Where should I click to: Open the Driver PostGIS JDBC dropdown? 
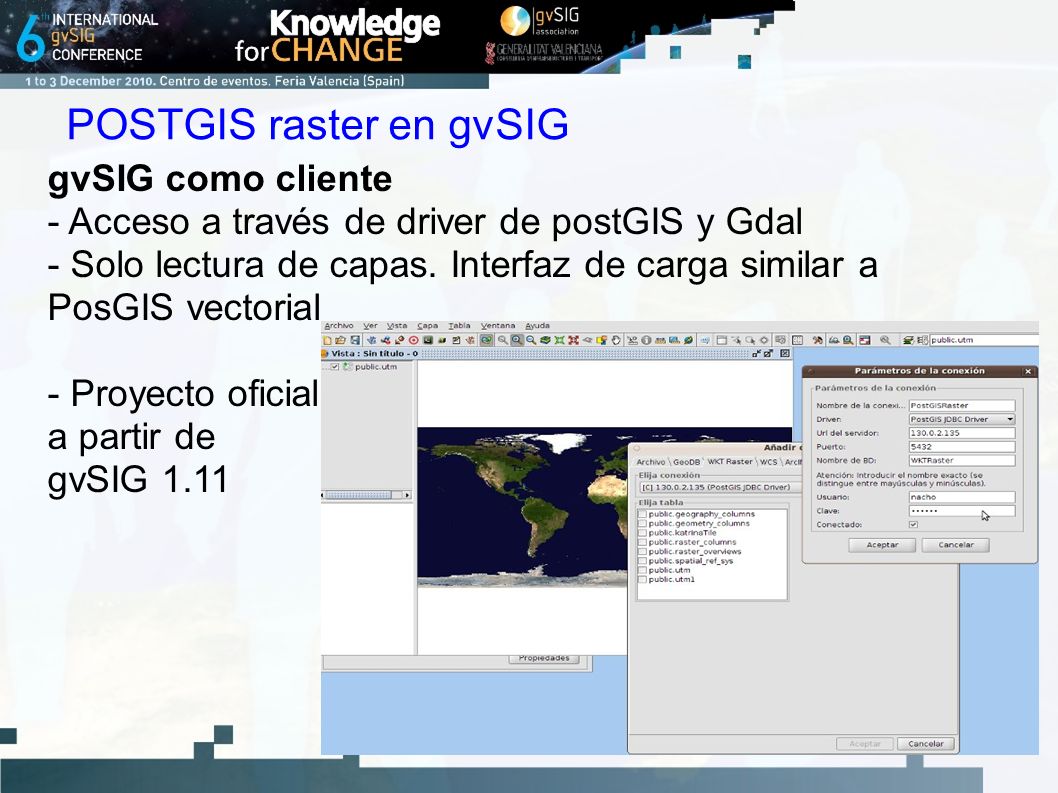coord(962,419)
